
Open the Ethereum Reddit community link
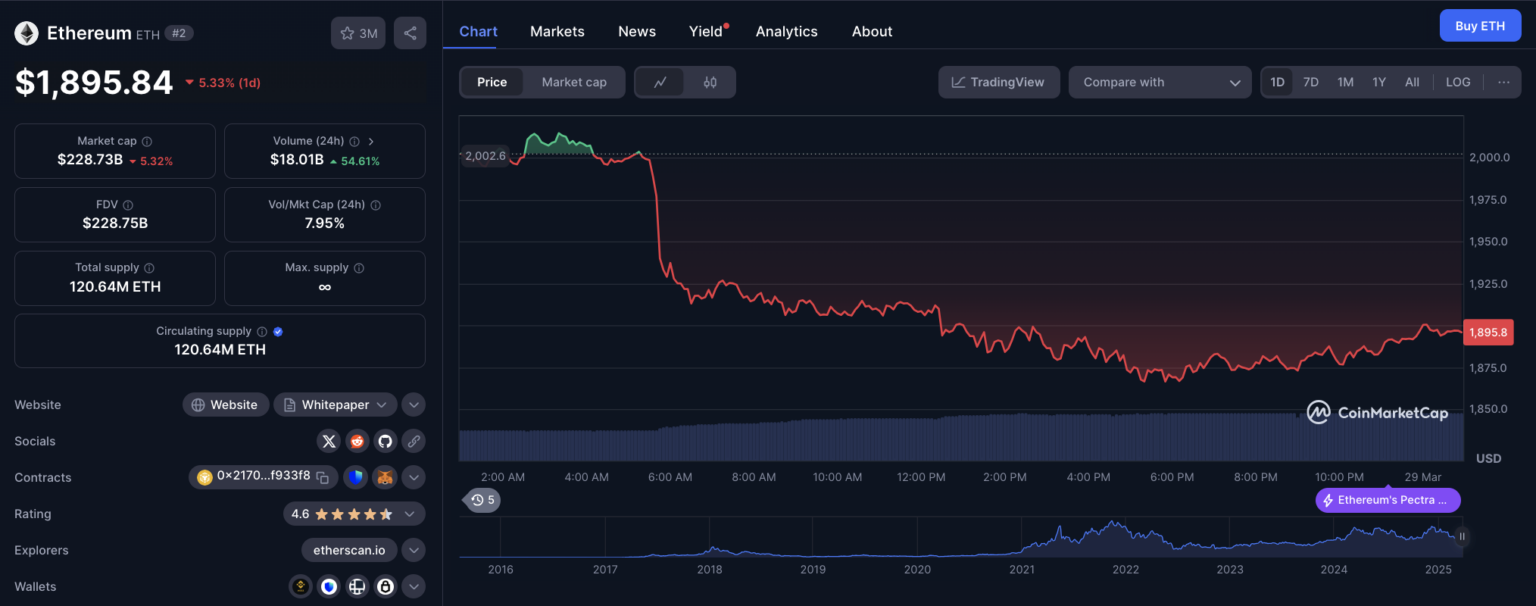click(x=357, y=440)
